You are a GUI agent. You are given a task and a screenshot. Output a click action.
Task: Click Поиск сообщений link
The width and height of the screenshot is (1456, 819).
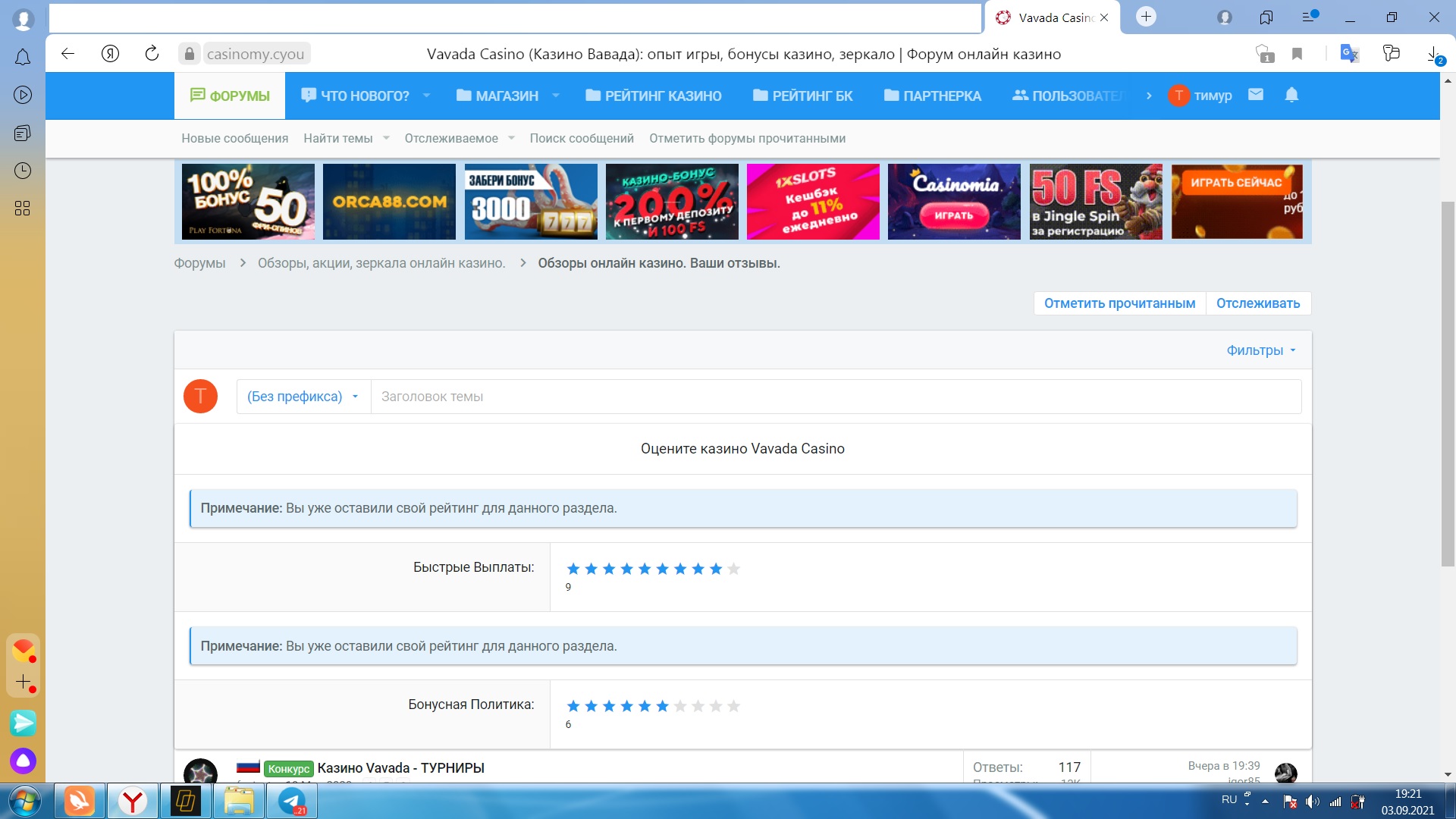point(582,138)
